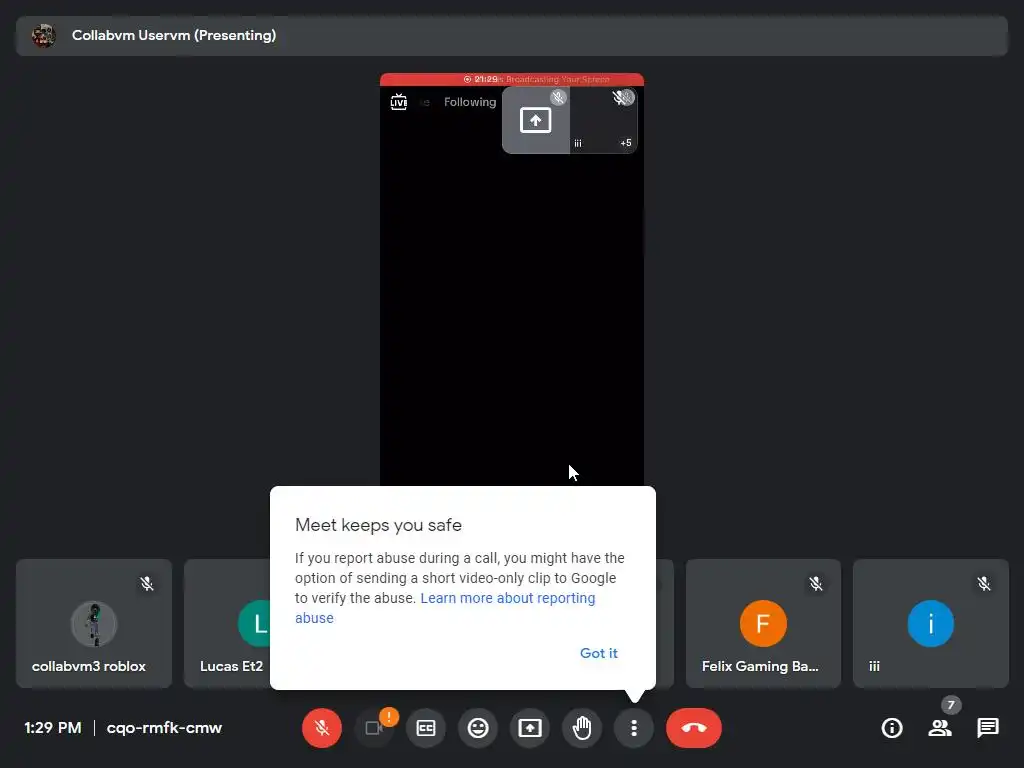Image resolution: width=1024 pixels, height=768 pixels.
Task: Click the participant count badge 7
Action: pos(951,705)
